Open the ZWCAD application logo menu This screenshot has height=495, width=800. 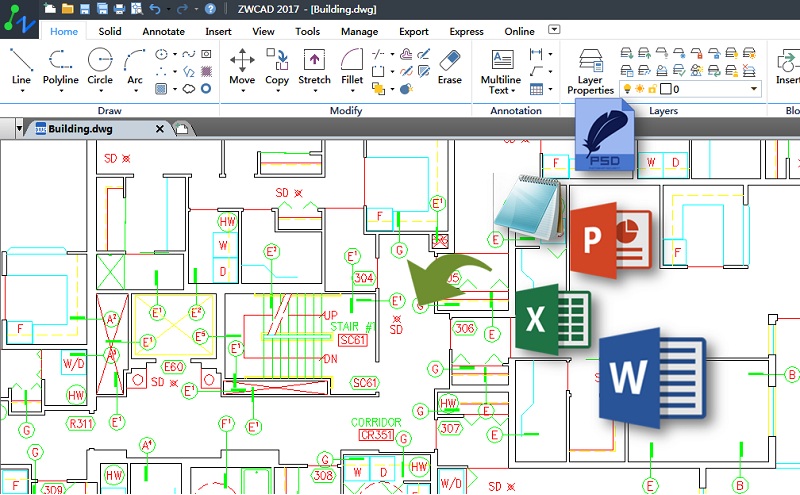click(x=19, y=18)
